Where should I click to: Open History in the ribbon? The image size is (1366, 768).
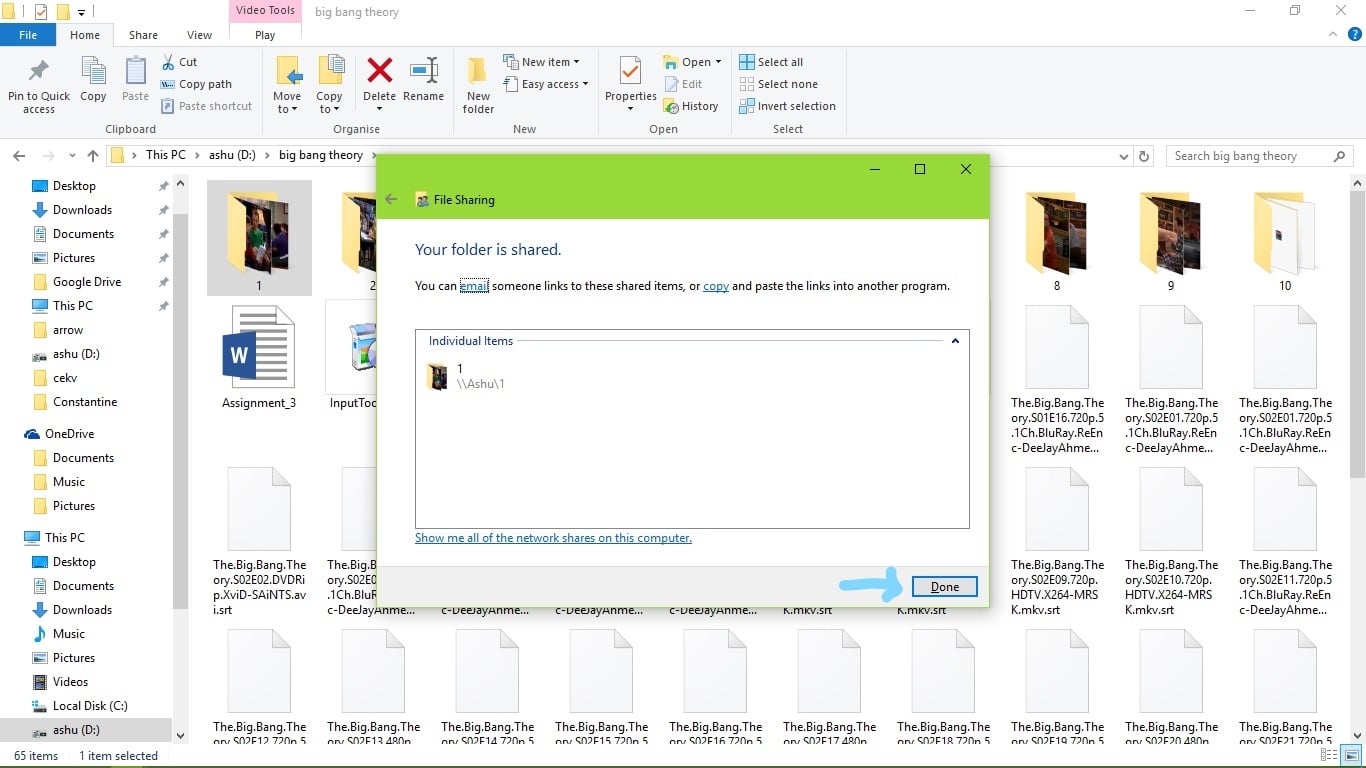coord(691,106)
